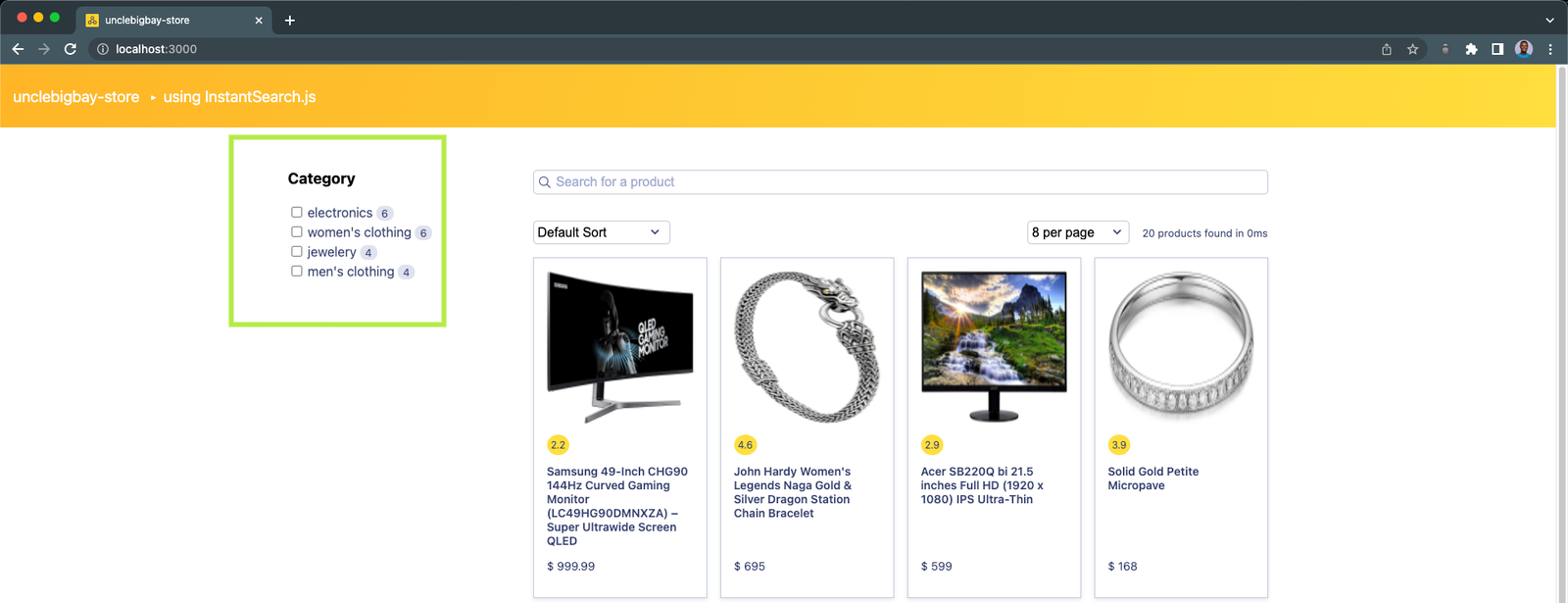Open the Extensions puzzle icon
This screenshot has height=603, width=1568.
pyautogui.click(x=1471, y=49)
